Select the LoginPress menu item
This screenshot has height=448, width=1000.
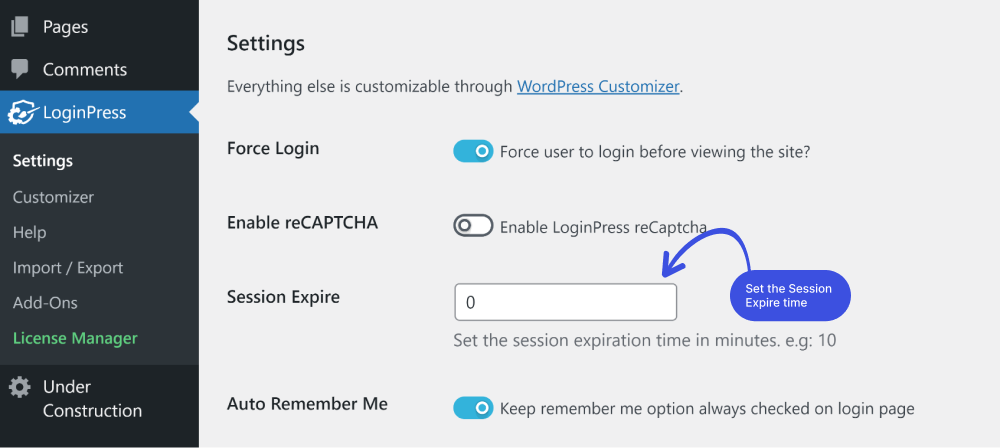[x=99, y=112]
